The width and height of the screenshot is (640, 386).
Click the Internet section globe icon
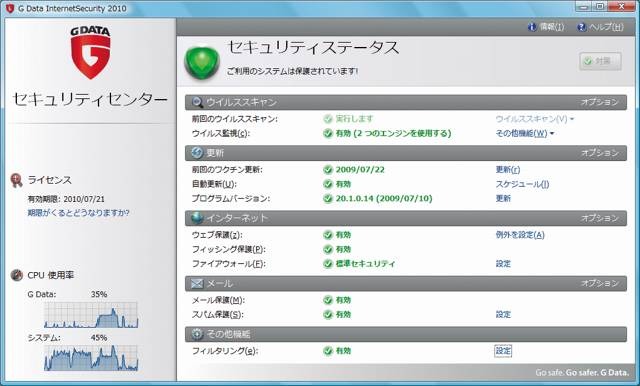click(x=197, y=218)
